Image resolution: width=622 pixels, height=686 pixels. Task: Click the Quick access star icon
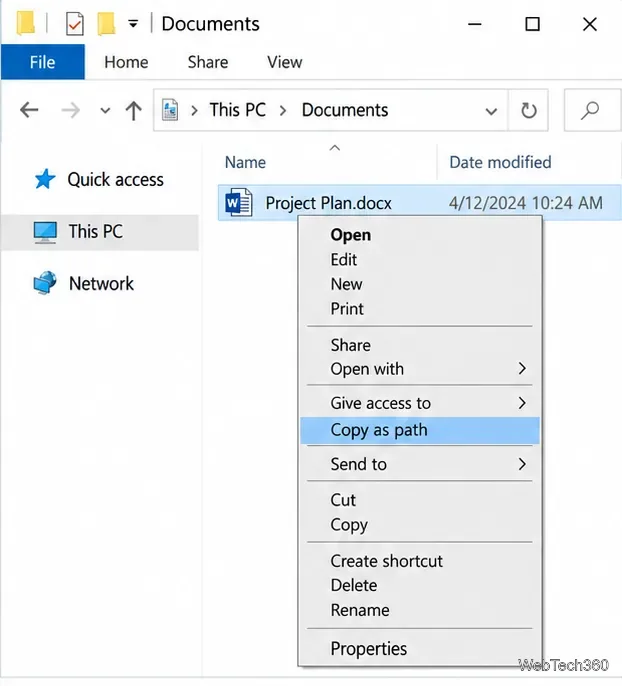(45, 179)
